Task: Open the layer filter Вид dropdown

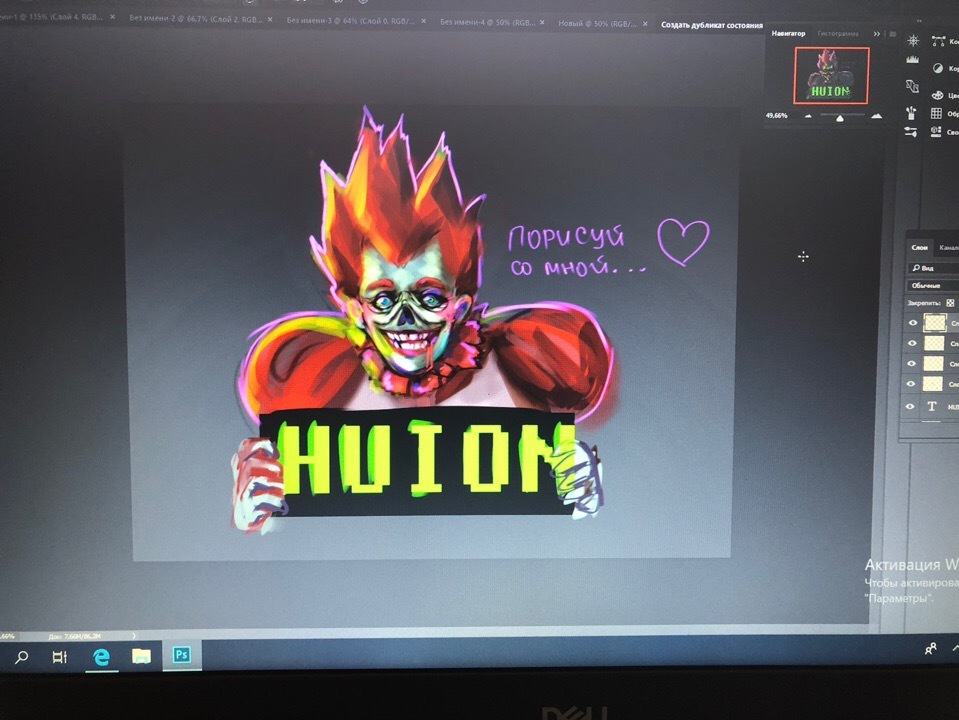Action: coord(933,268)
